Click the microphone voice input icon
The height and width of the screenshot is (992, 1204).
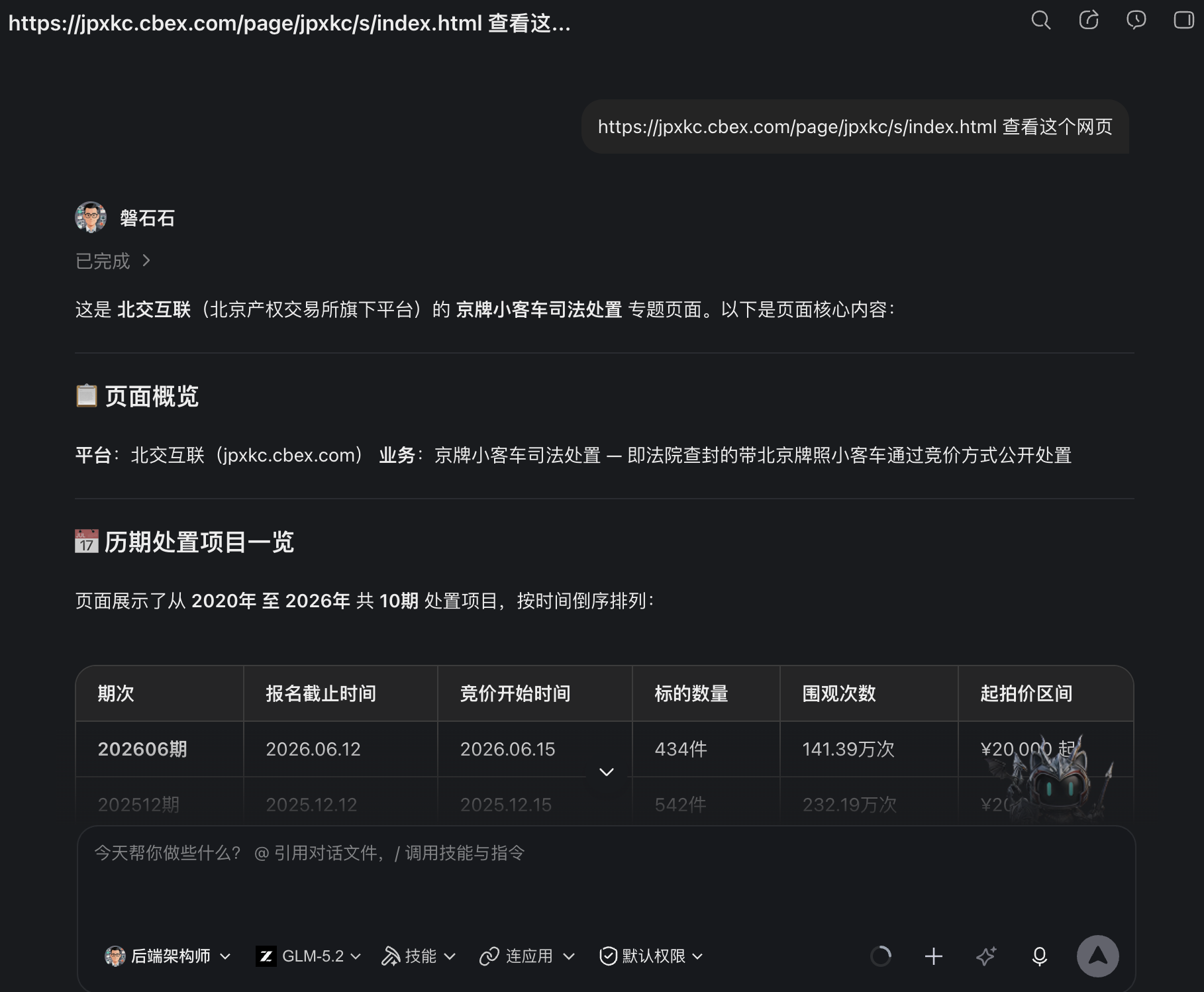click(x=1040, y=956)
